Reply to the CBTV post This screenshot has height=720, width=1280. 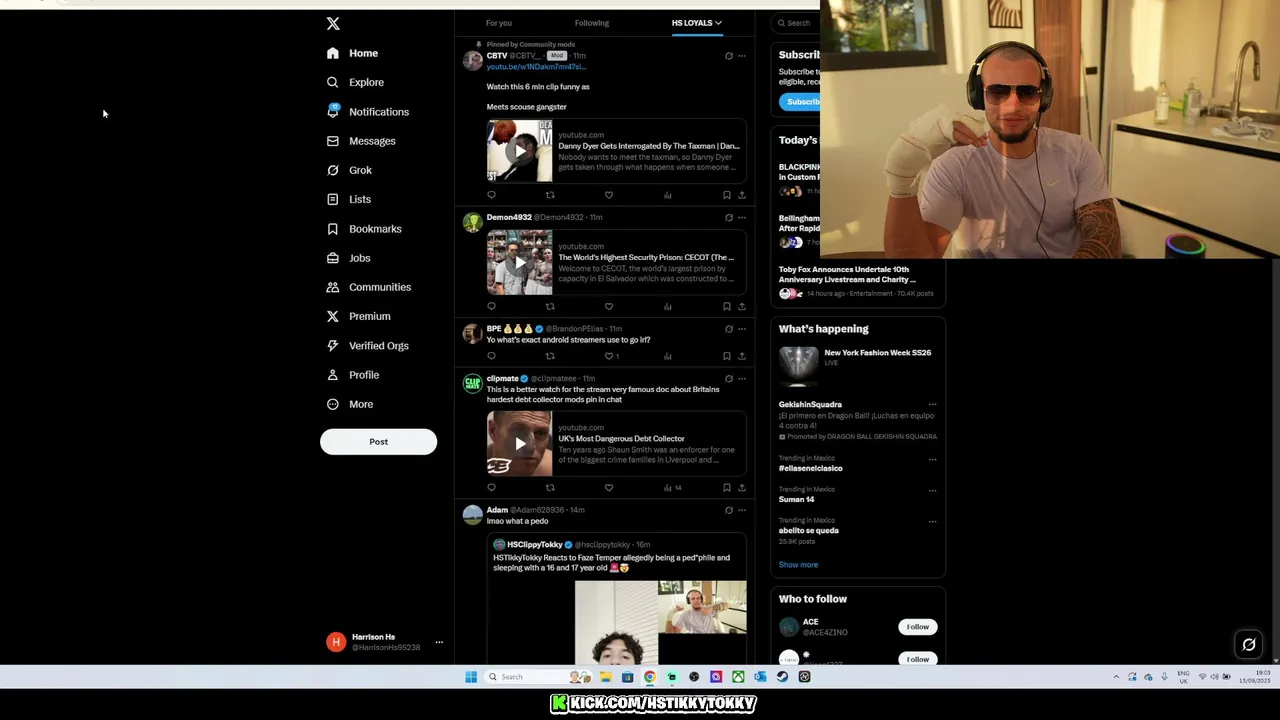pos(491,195)
